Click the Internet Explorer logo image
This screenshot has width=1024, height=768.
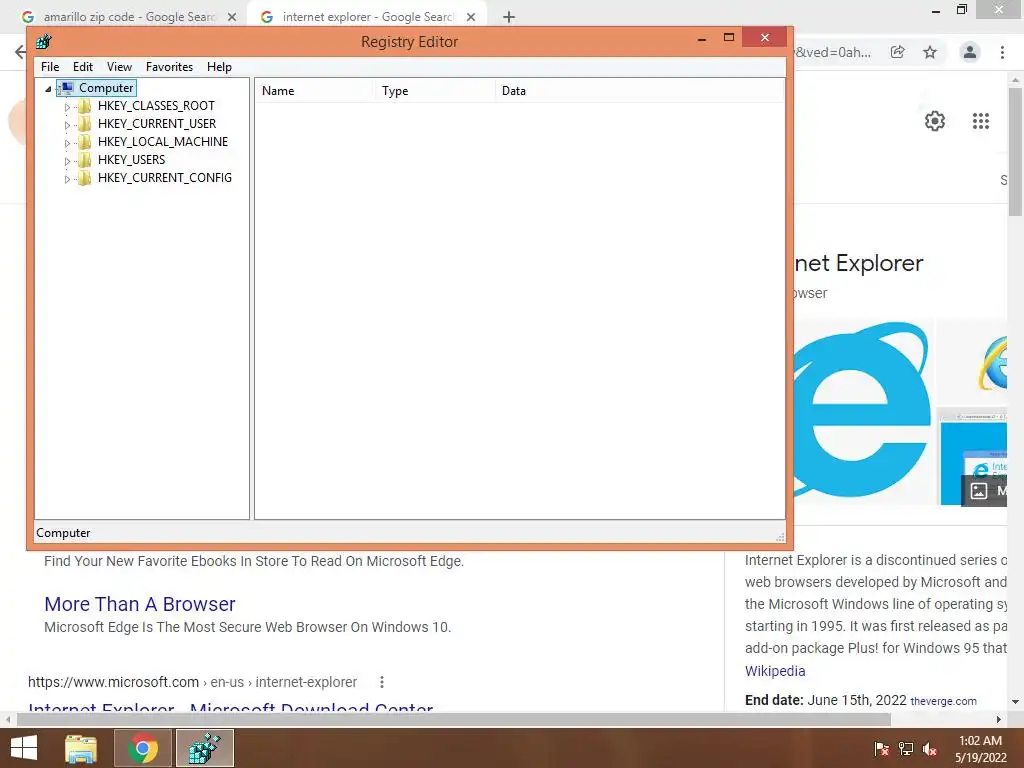(862, 411)
